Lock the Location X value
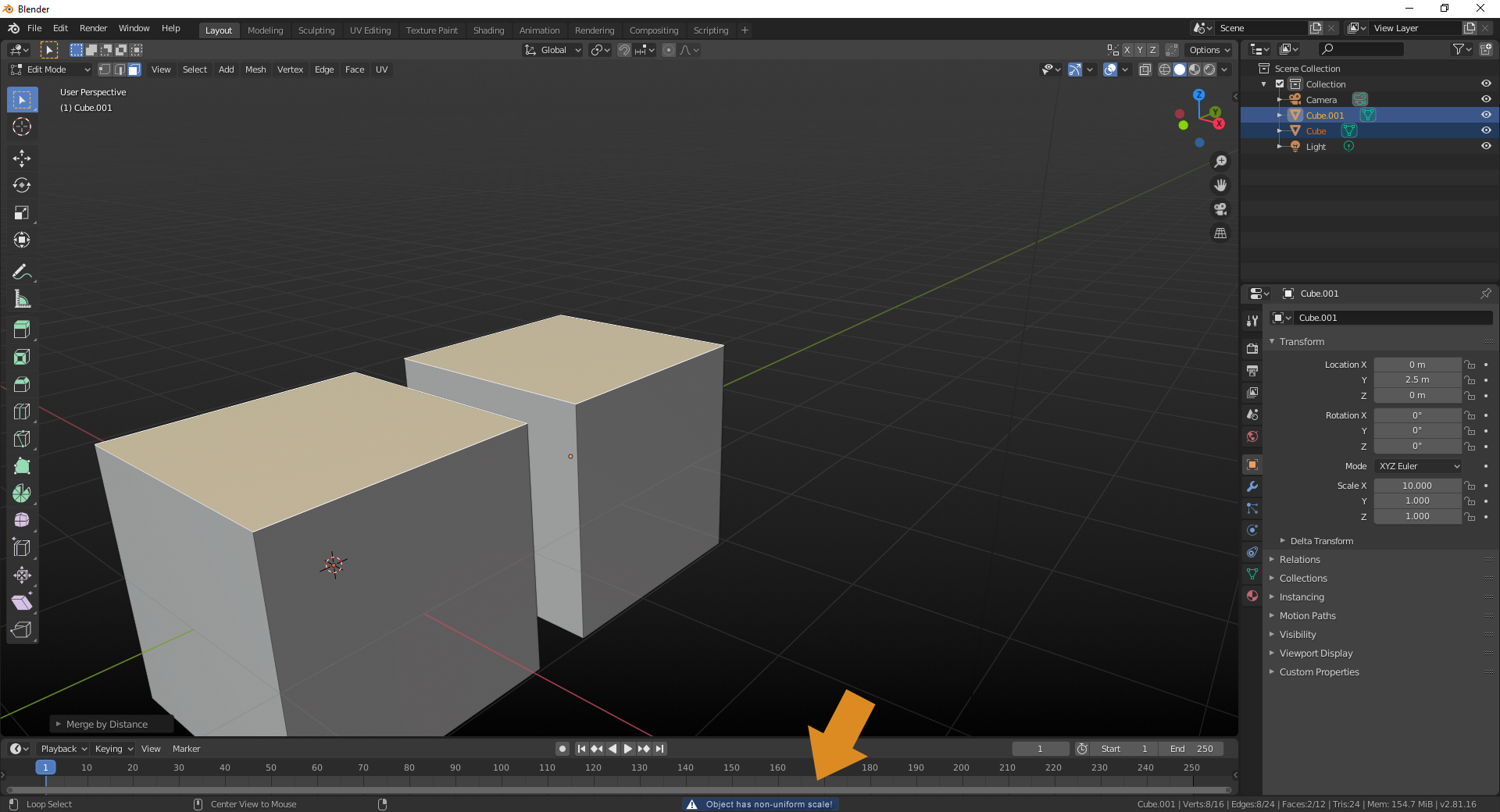Viewport: 1500px width, 812px height. [1470, 365]
